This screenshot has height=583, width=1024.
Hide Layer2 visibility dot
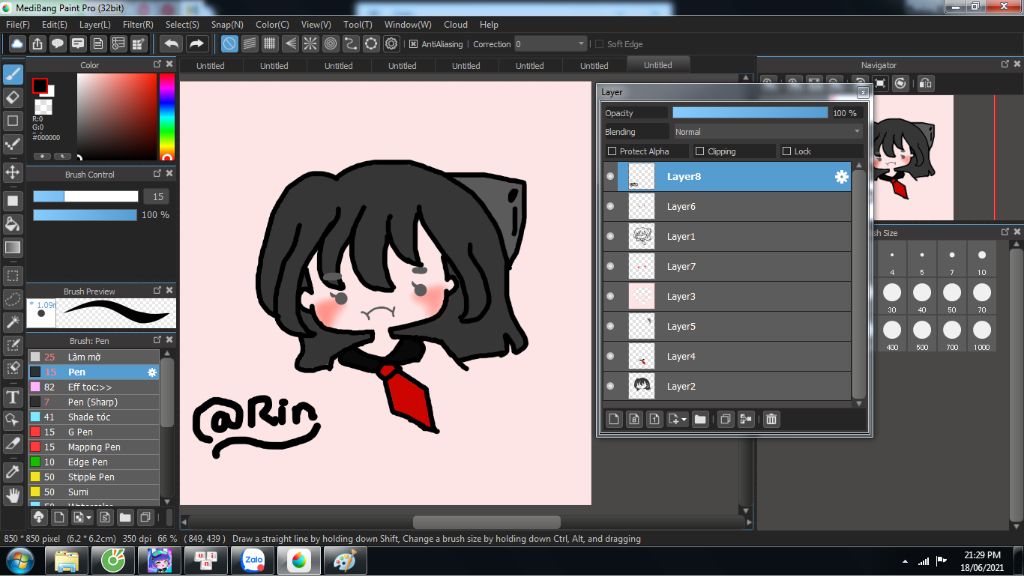(610, 386)
